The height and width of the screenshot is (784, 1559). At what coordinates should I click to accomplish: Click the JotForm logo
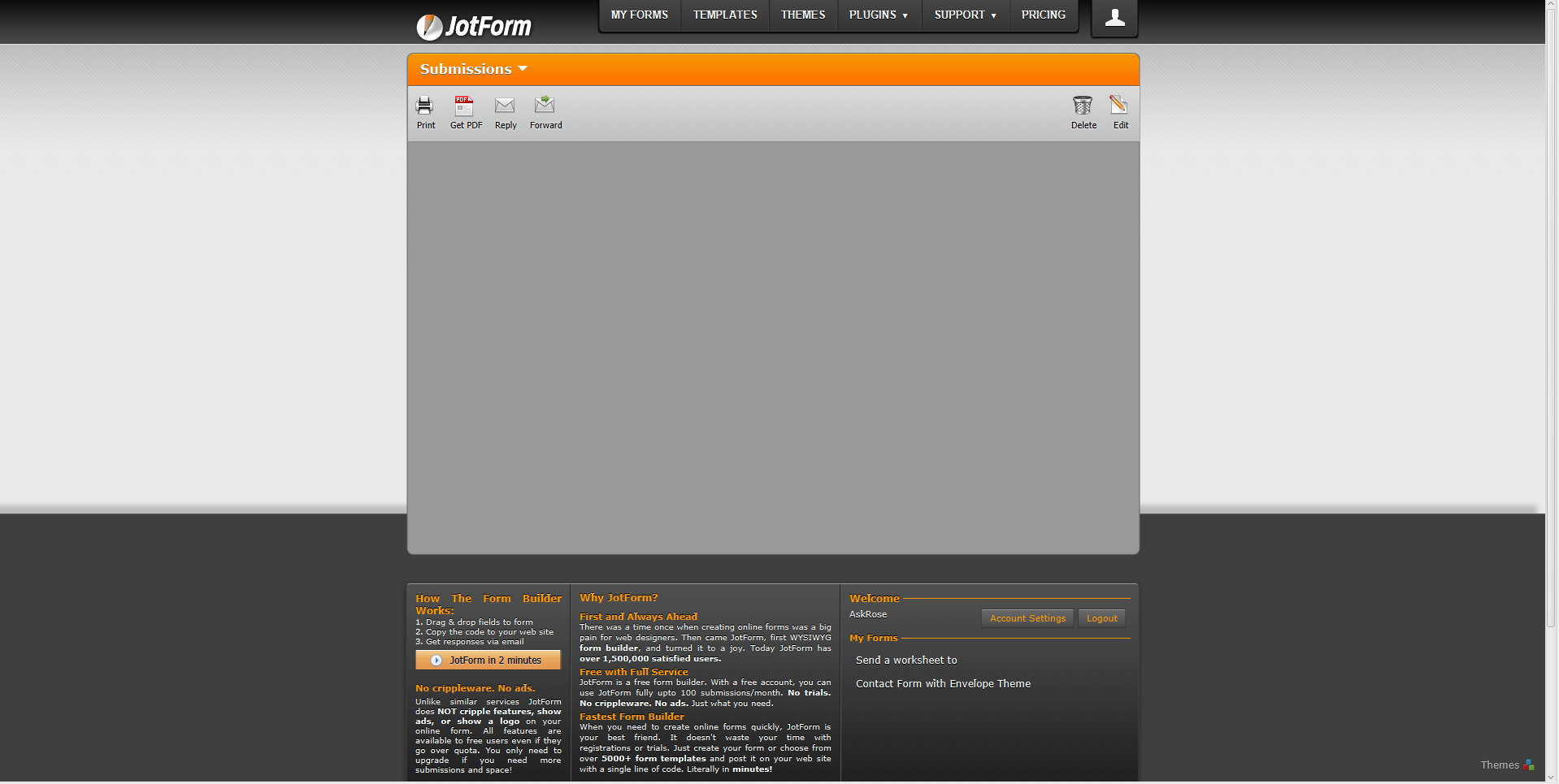[474, 27]
